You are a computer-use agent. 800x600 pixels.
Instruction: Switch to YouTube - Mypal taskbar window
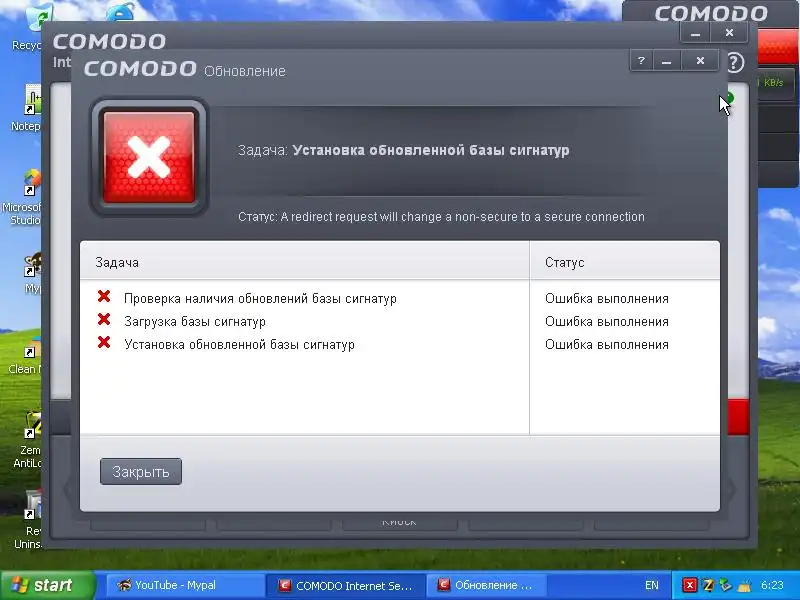pyautogui.click(x=184, y=585)
